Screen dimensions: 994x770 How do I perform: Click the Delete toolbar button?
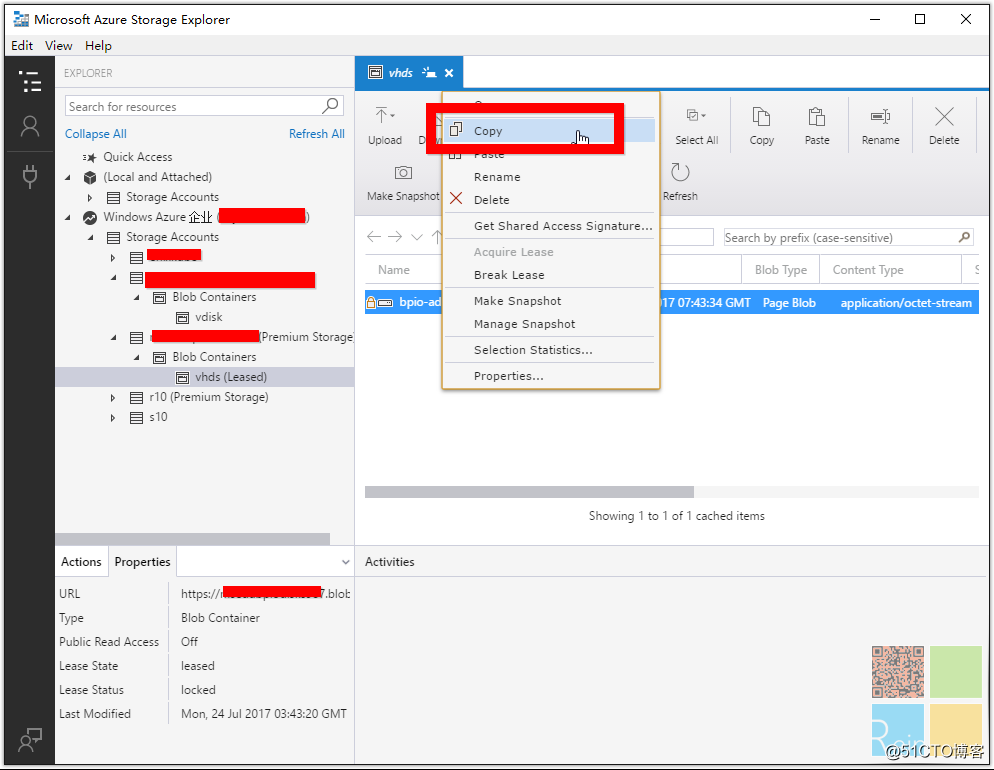[944, 126]
